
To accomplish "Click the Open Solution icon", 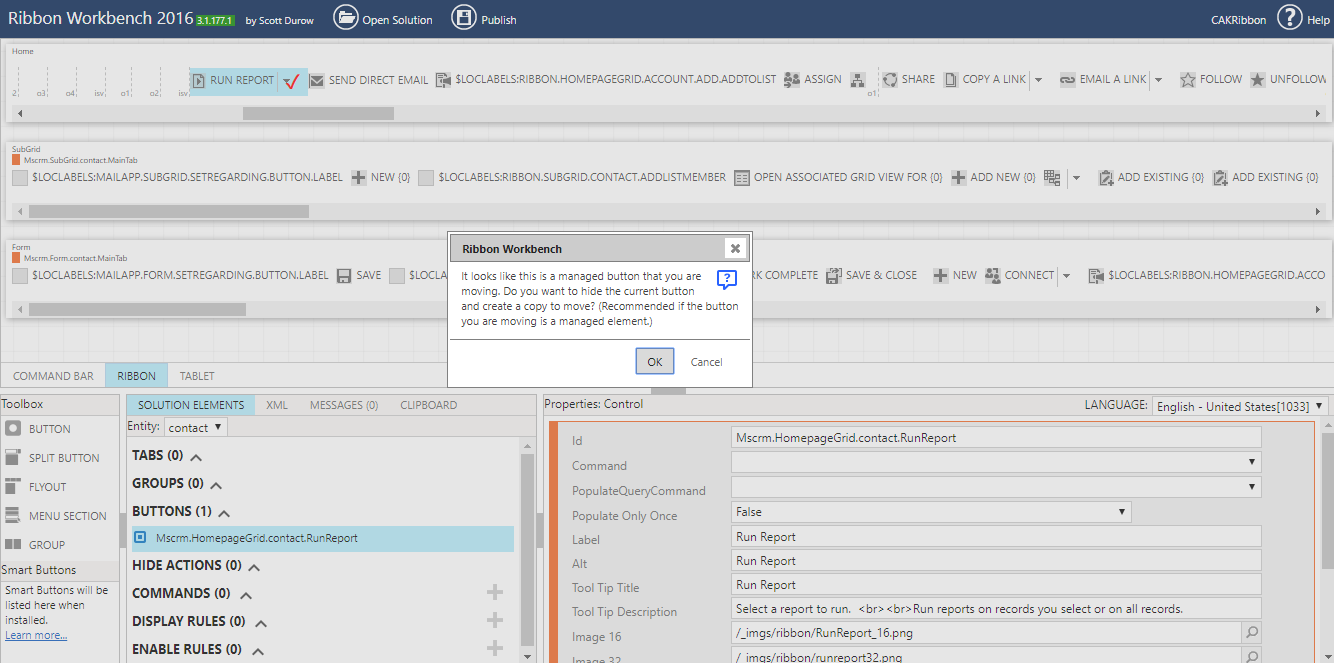I will 347,17.
